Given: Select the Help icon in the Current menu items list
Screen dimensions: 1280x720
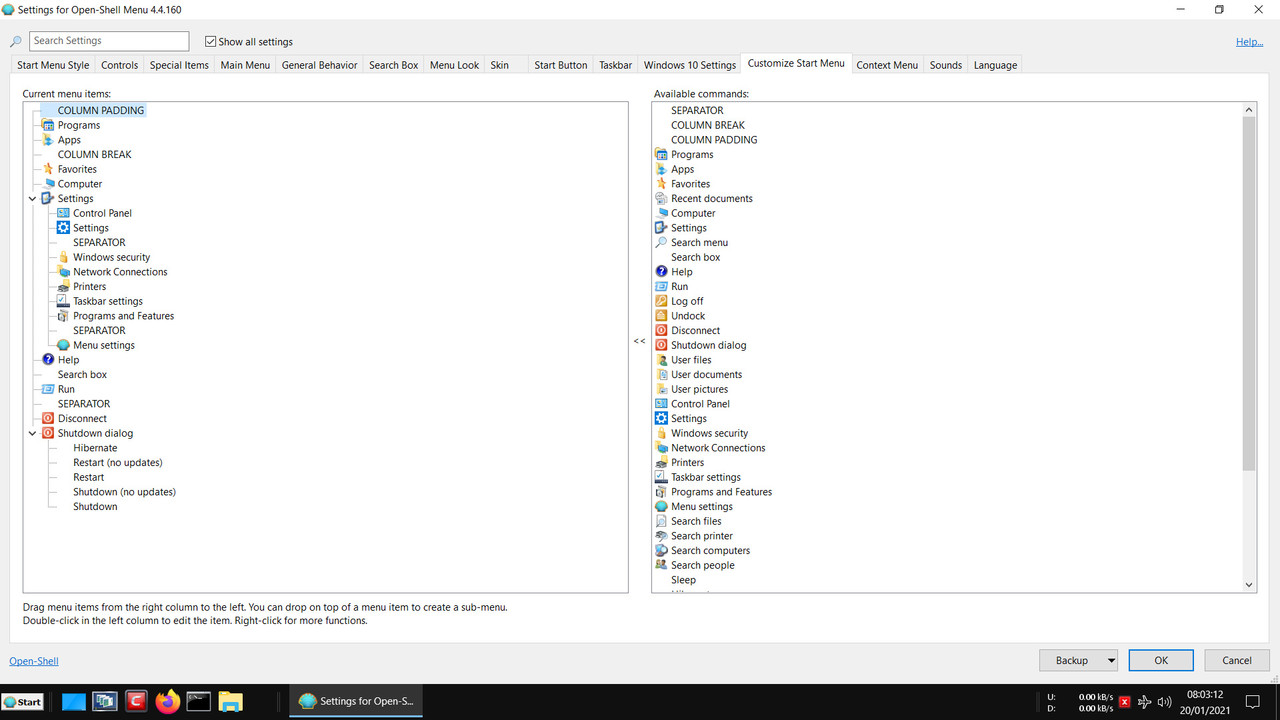Looking at the screenshot, I should [48, 360].
